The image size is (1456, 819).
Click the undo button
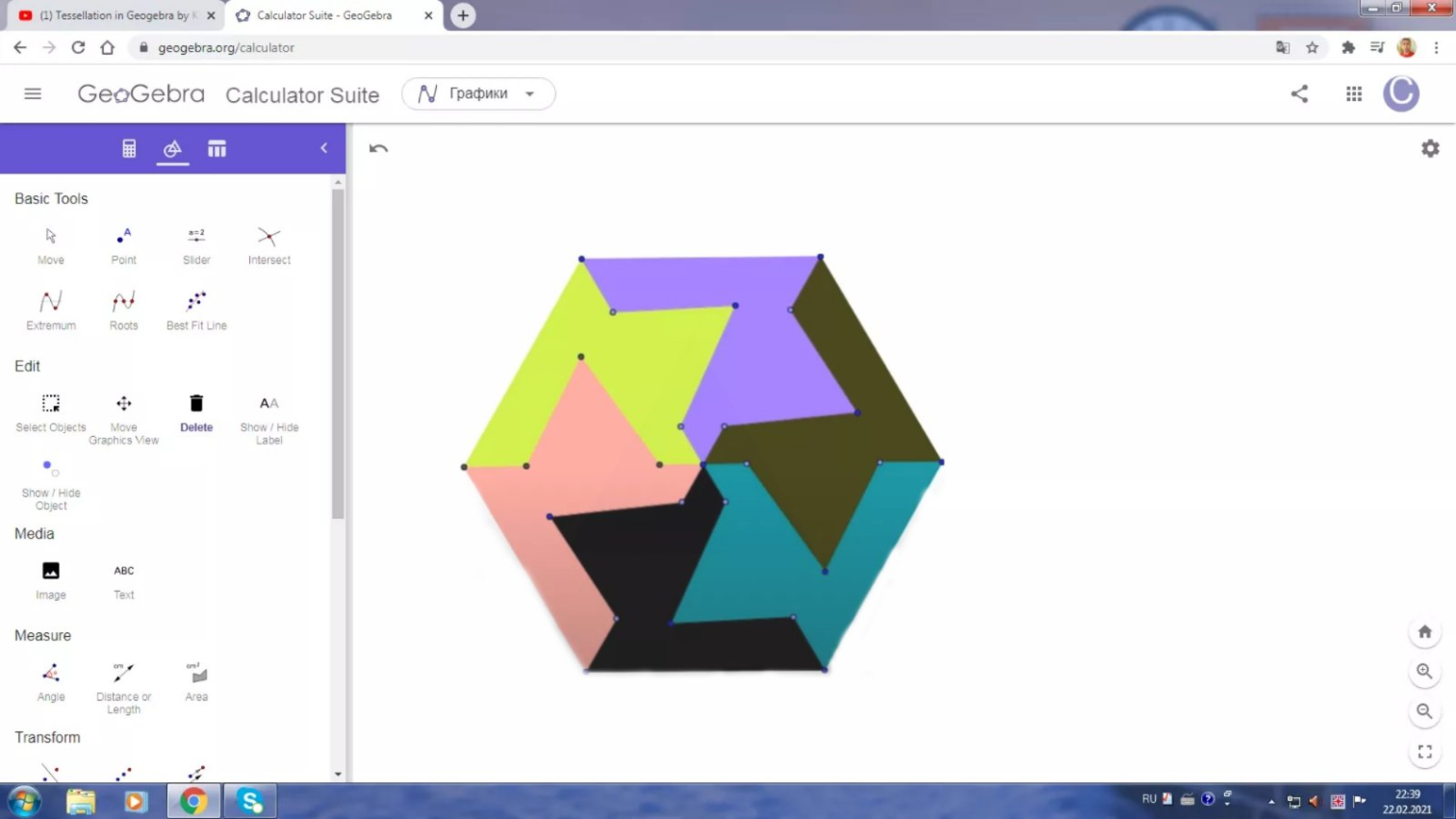[x=378, y=148]
